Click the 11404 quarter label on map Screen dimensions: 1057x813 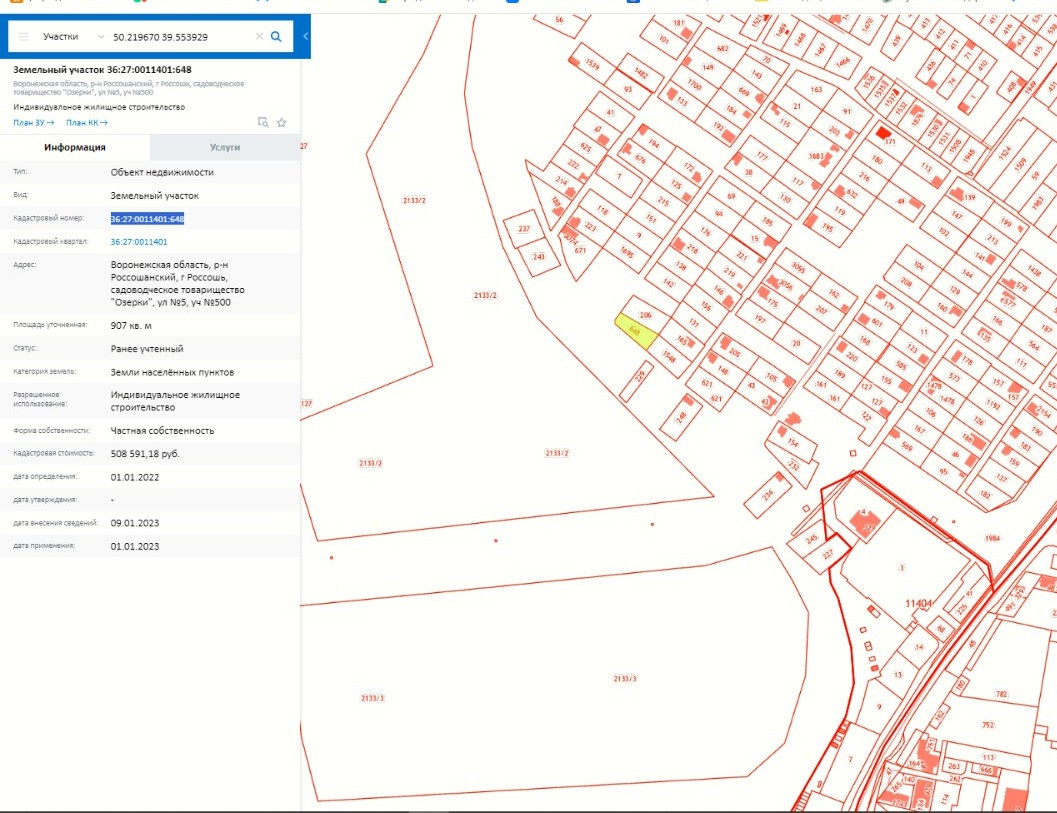(918, 604)
